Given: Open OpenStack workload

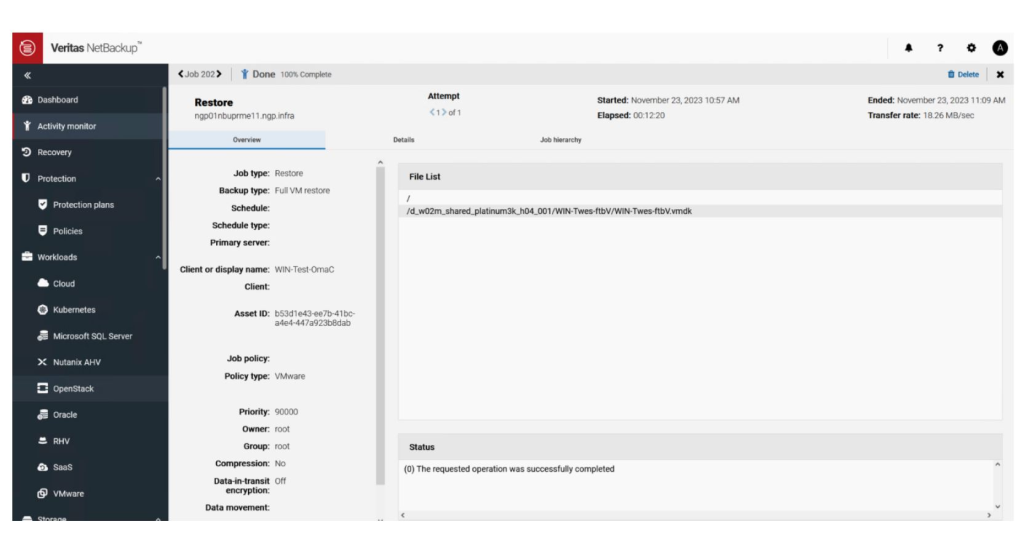Looking at the screenshot, I should (73, 388).
